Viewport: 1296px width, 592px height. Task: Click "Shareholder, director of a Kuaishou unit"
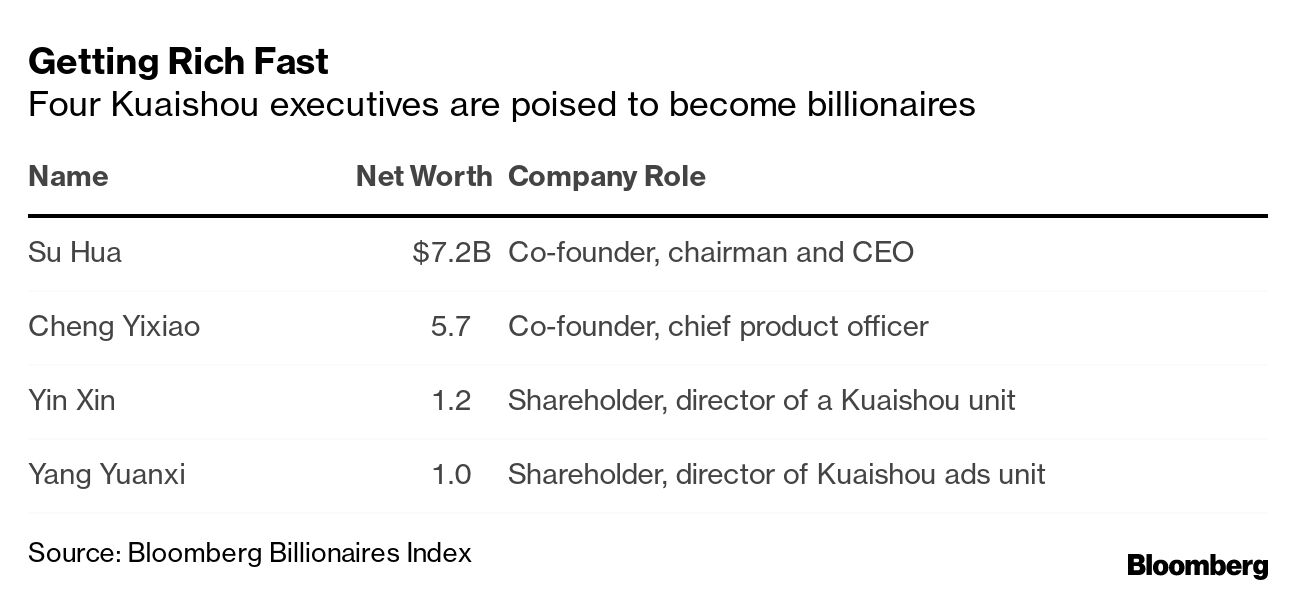pos(761,400)
